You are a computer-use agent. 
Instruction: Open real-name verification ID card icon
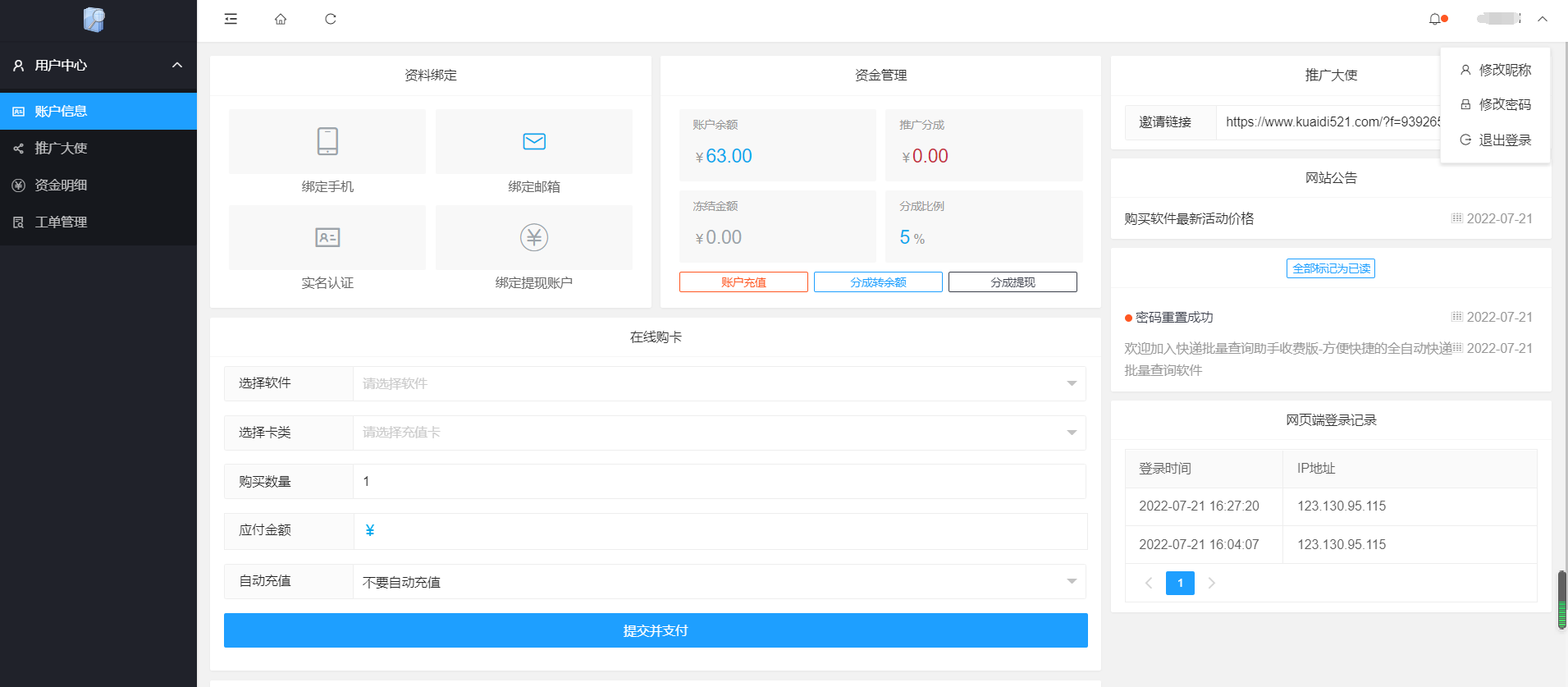point(327,237)
